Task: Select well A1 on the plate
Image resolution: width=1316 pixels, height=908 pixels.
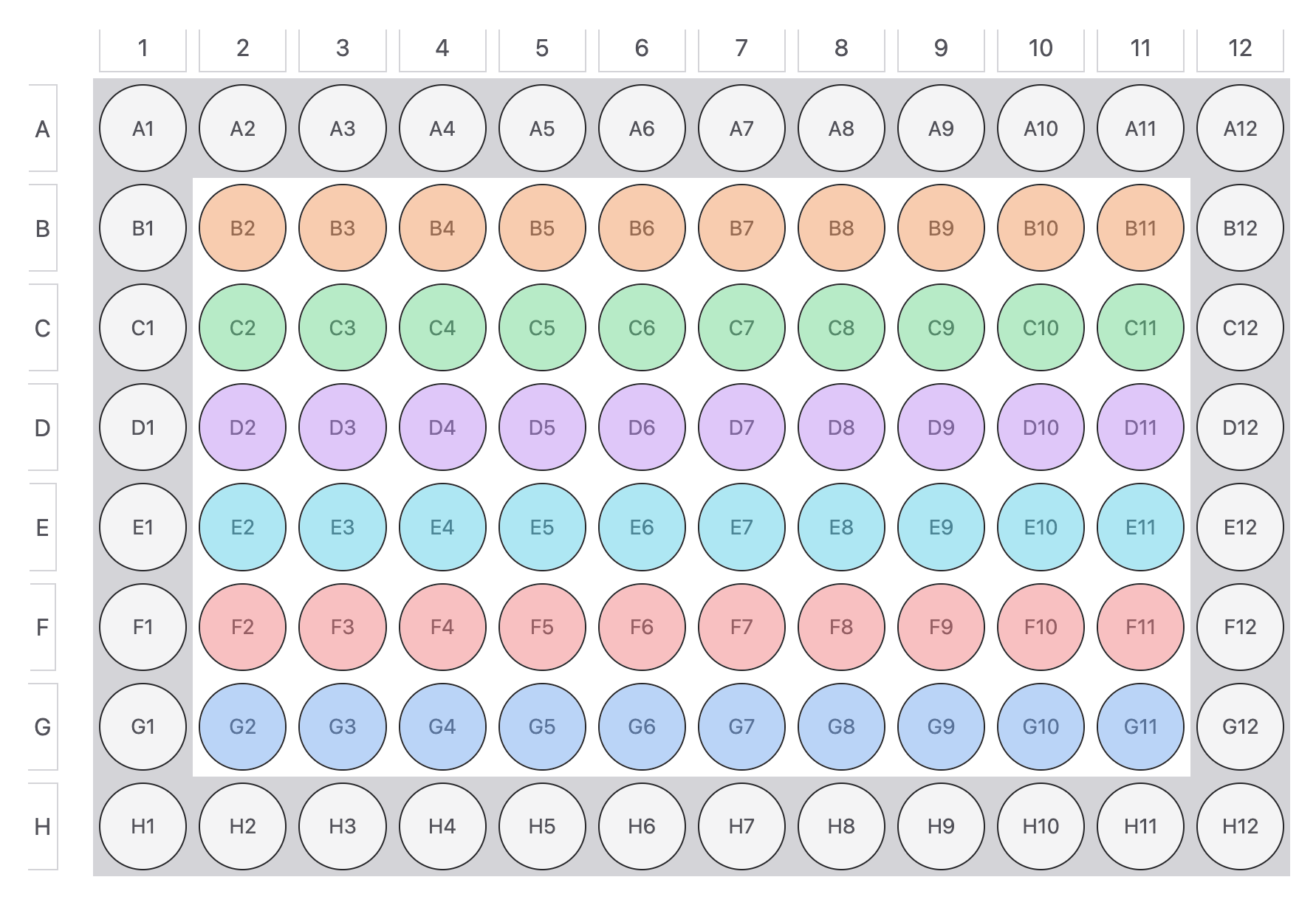Action: pos(143,128)
